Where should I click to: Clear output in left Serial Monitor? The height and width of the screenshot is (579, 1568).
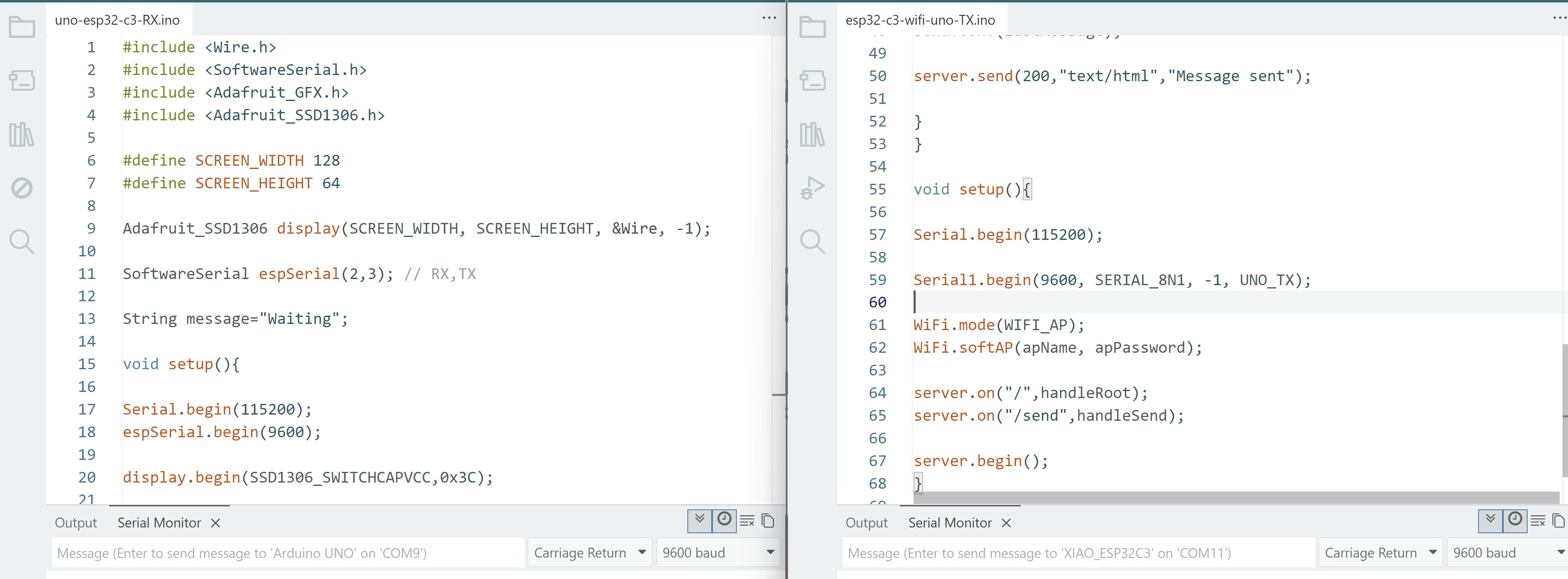(x=747, y=520)
